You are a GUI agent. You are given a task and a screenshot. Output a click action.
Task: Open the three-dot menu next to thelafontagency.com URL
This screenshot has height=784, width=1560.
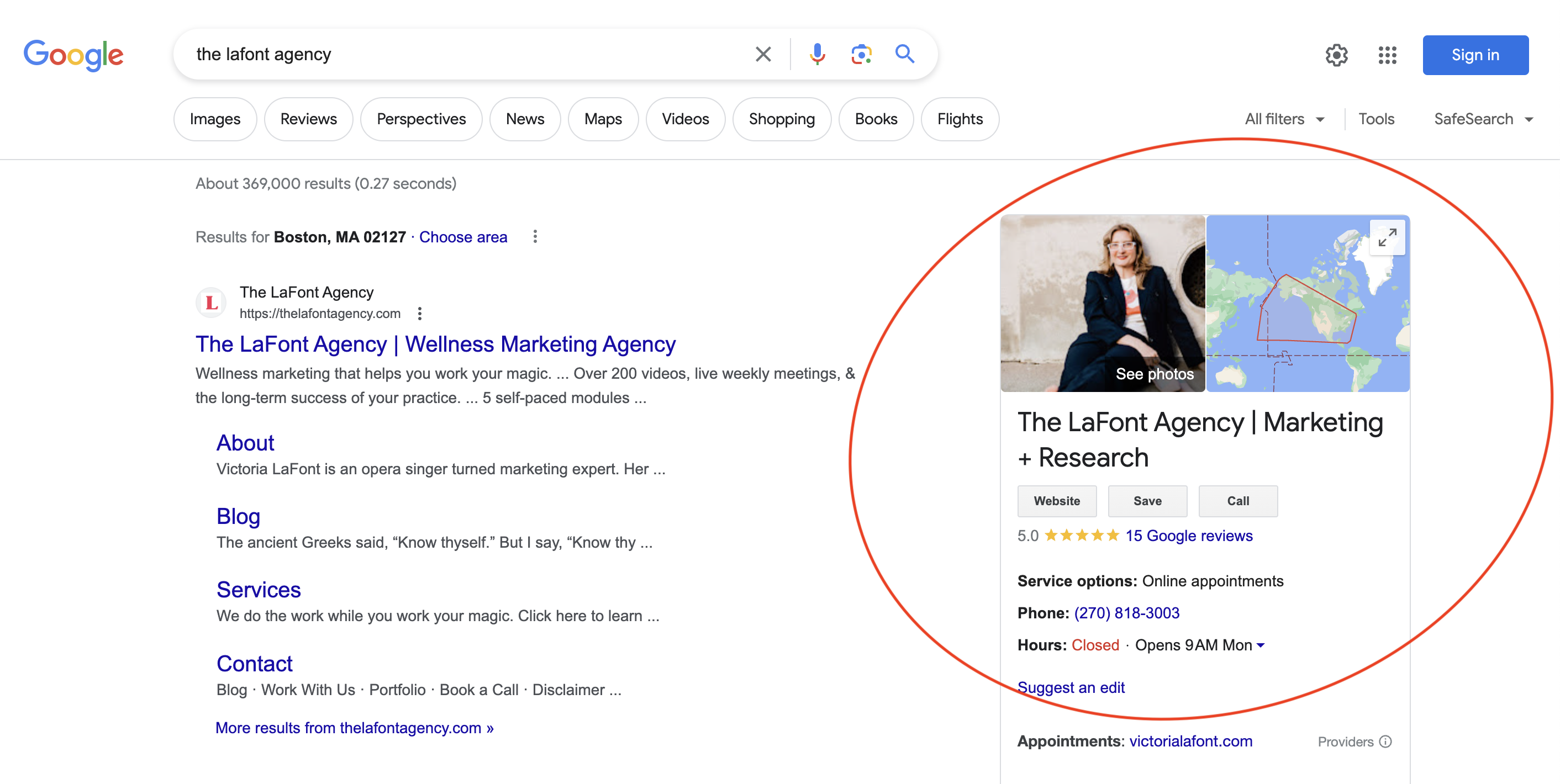point(419,314)
